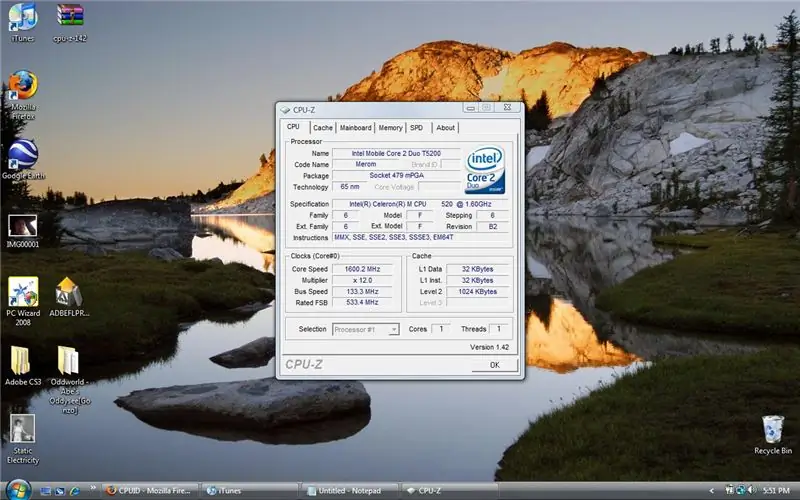This screenshot has height=500, width=800.
Task: Open the About tab
Action: pyautogui.click(x=445, y=128)
